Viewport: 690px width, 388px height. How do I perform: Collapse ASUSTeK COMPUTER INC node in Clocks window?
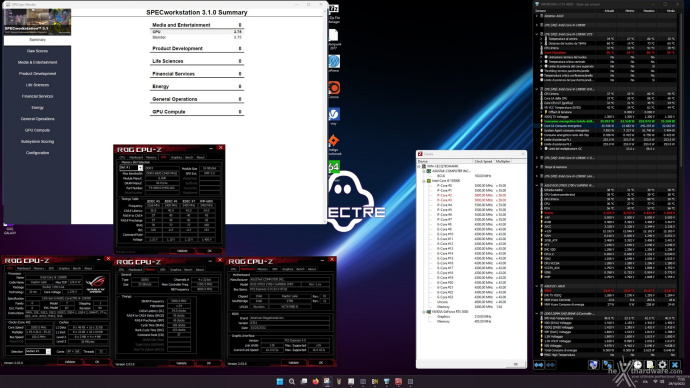(x=424, y=171)
